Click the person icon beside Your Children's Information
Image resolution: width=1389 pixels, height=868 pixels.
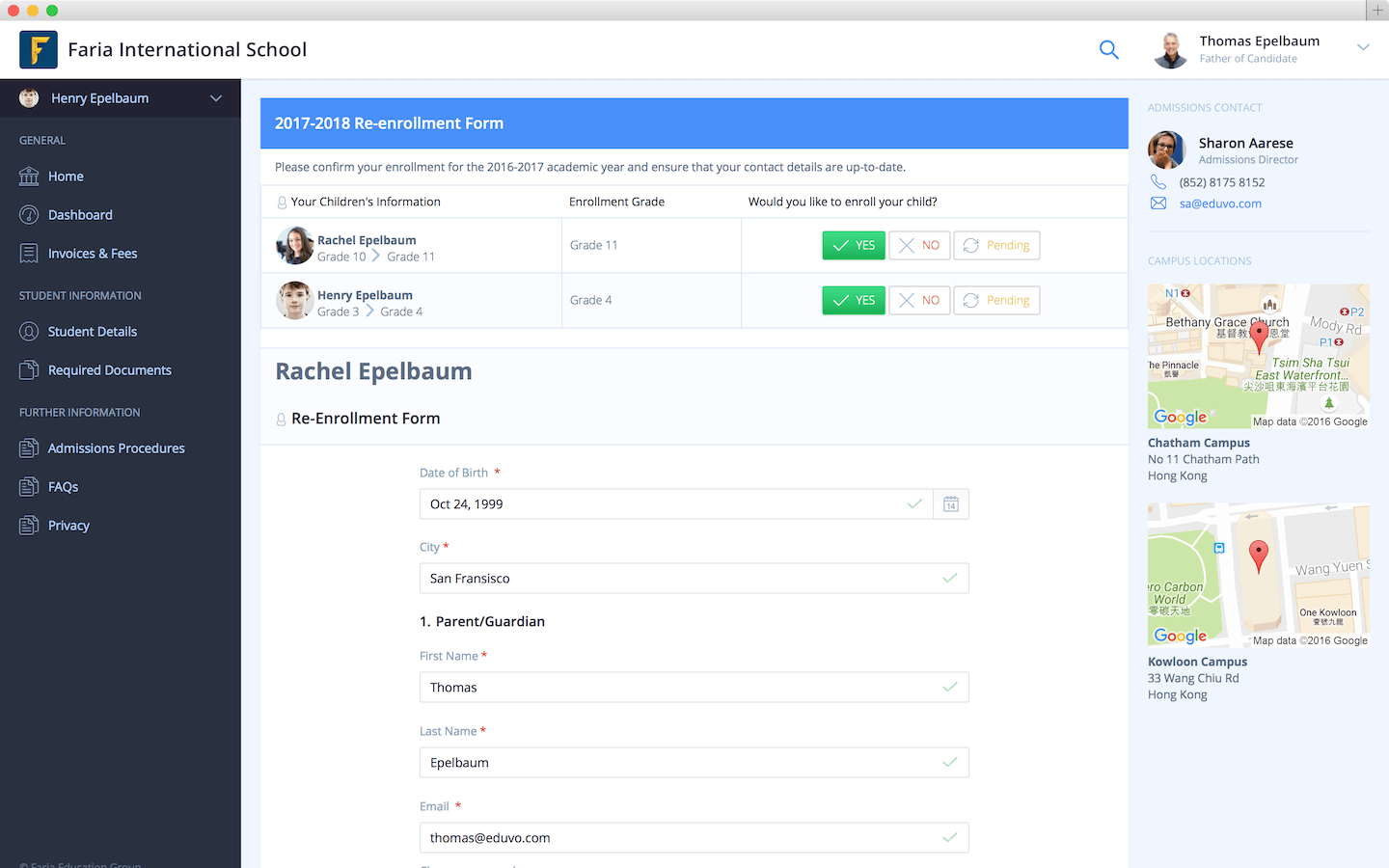coord(282,203)
